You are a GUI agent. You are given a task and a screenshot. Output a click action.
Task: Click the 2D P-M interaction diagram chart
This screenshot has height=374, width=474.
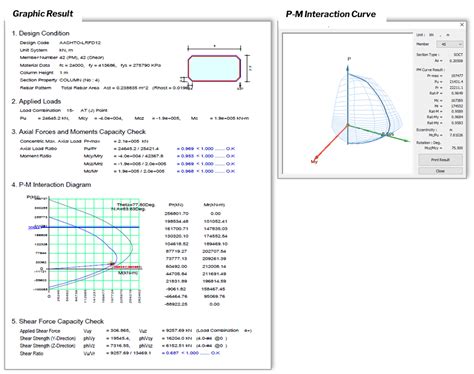pos(94,245)
